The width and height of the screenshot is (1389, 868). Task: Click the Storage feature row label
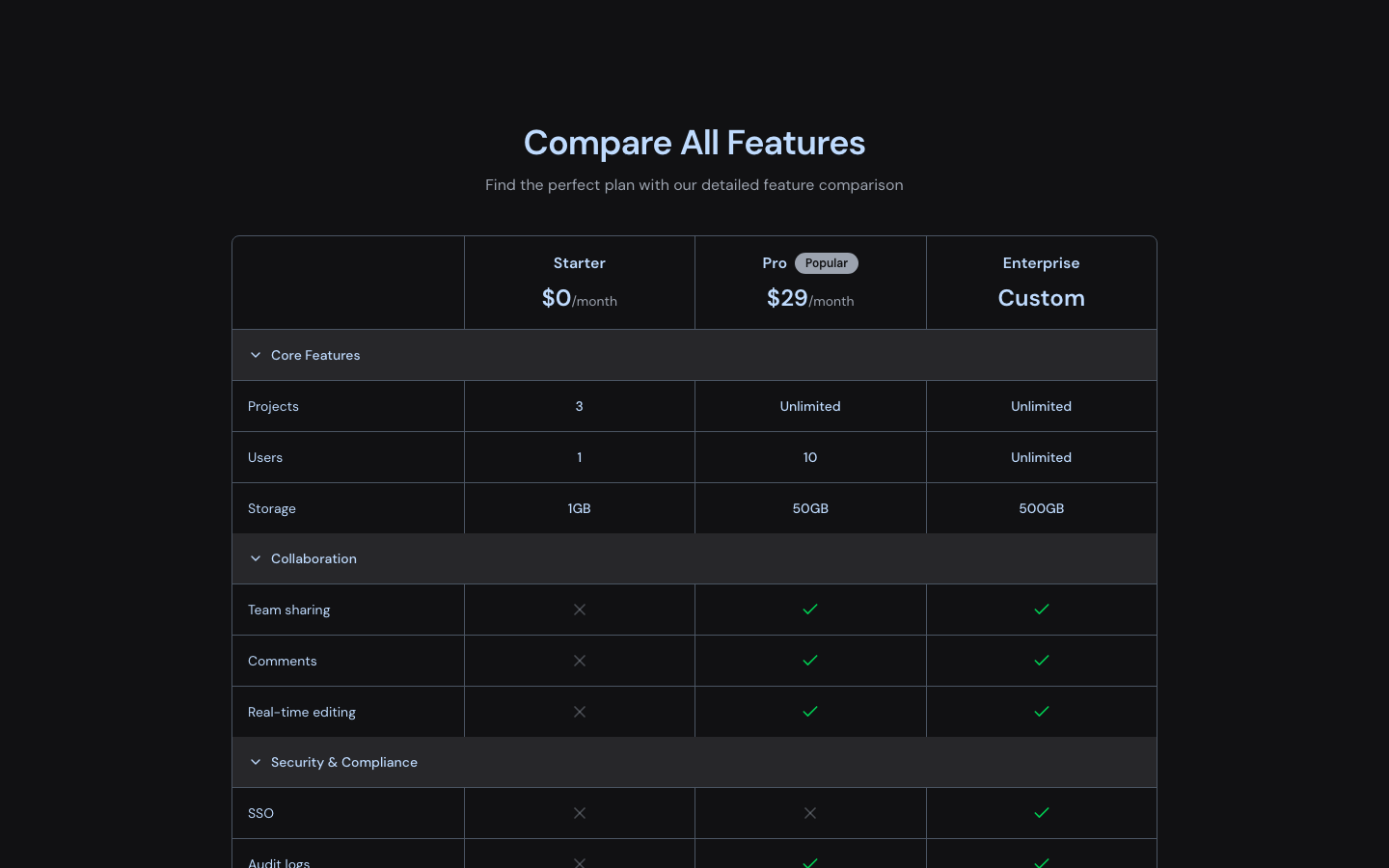click(272, 508)
